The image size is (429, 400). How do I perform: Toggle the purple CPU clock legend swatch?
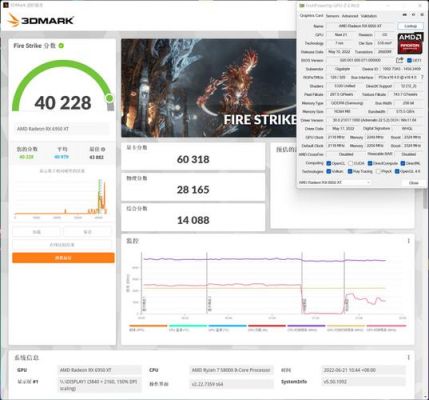point(306,326)
